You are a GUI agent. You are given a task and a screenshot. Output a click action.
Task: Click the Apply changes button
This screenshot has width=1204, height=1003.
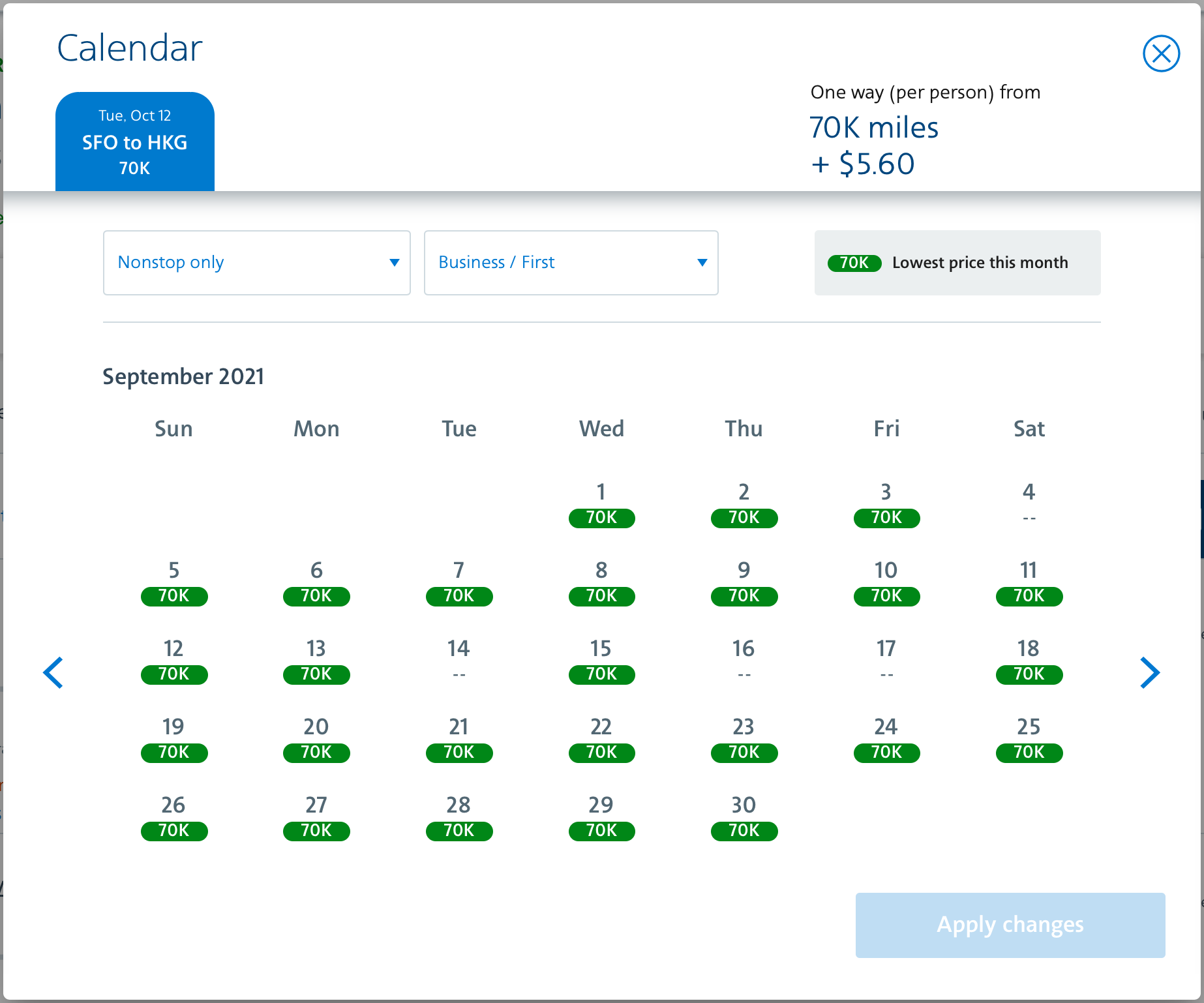coord(1009,925)
